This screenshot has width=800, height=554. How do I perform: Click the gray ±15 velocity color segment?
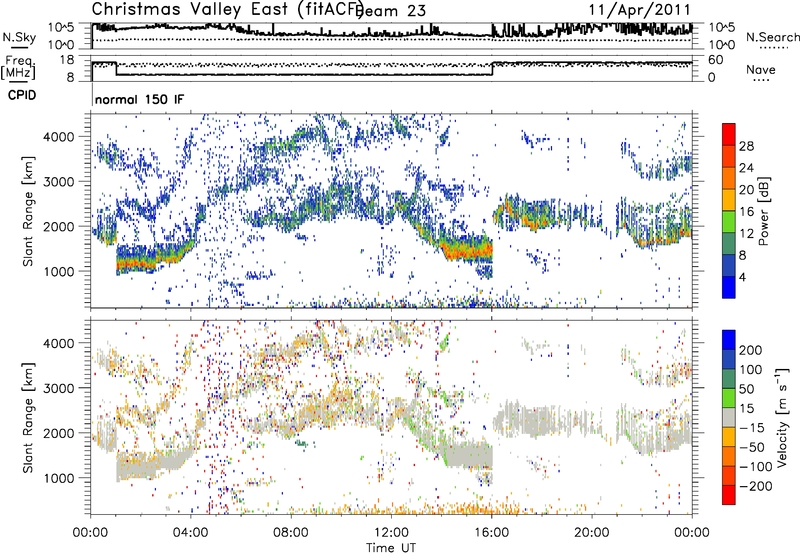click(x=729, y=418)
